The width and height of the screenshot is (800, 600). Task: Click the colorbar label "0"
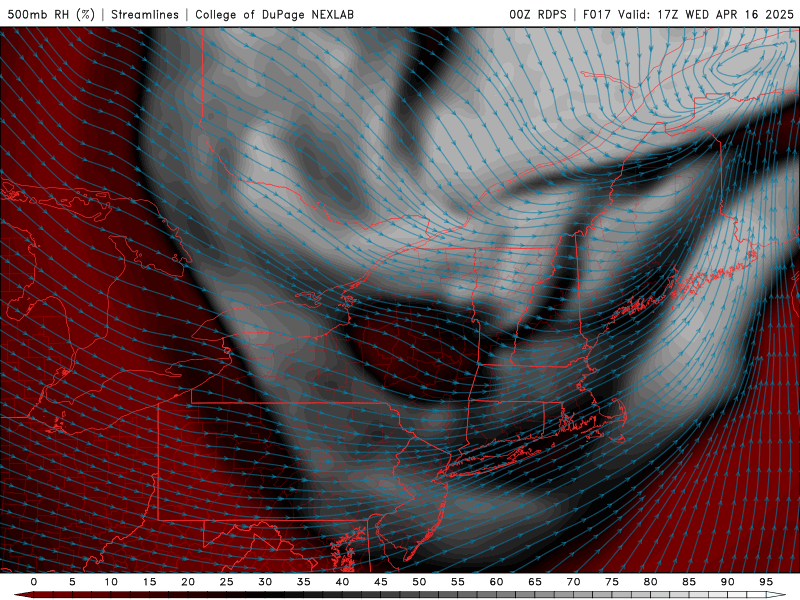click(34, 582)
